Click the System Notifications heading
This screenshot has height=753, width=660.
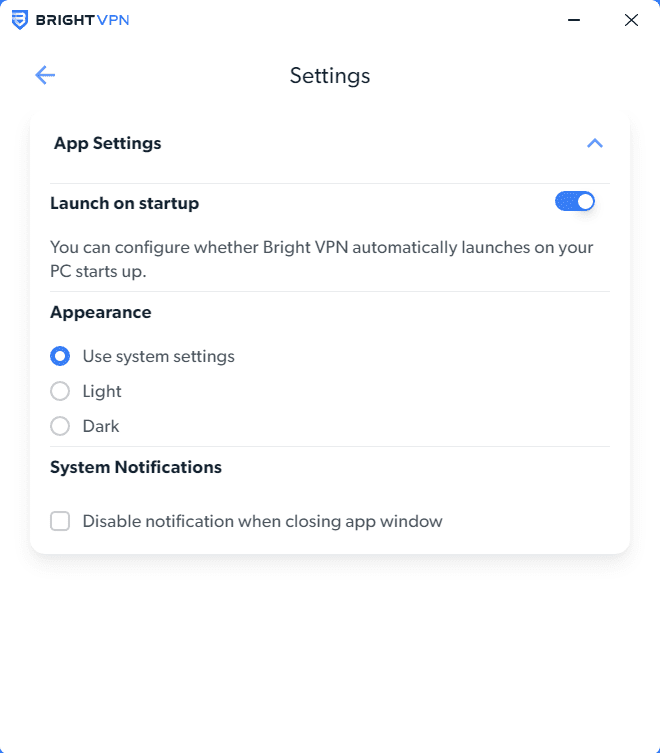pos(136,467)
